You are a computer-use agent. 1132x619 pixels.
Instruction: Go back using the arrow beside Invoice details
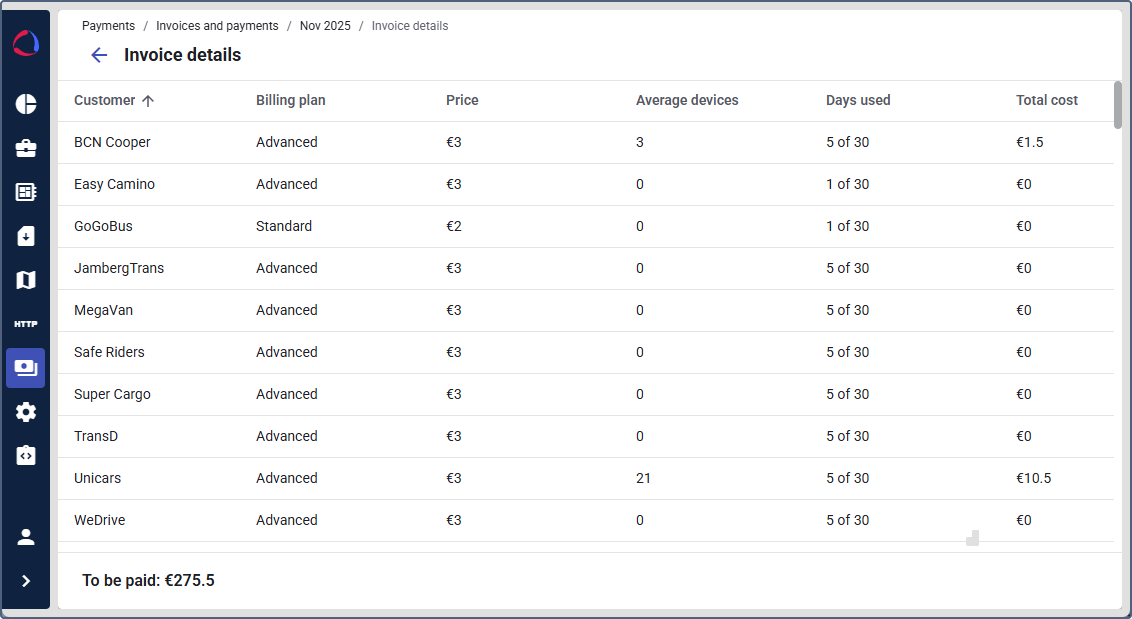(x=99, y=55)
